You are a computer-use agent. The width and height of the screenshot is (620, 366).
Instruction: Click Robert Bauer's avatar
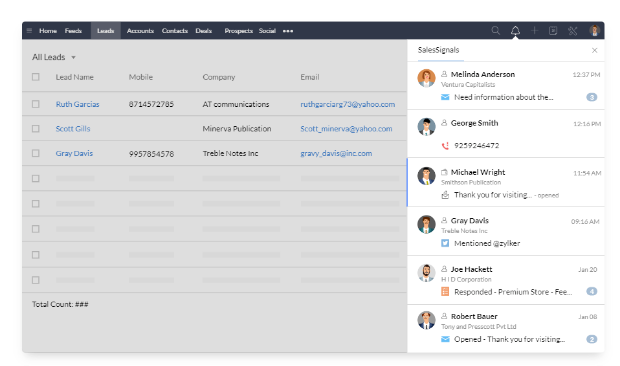point(426,320)
